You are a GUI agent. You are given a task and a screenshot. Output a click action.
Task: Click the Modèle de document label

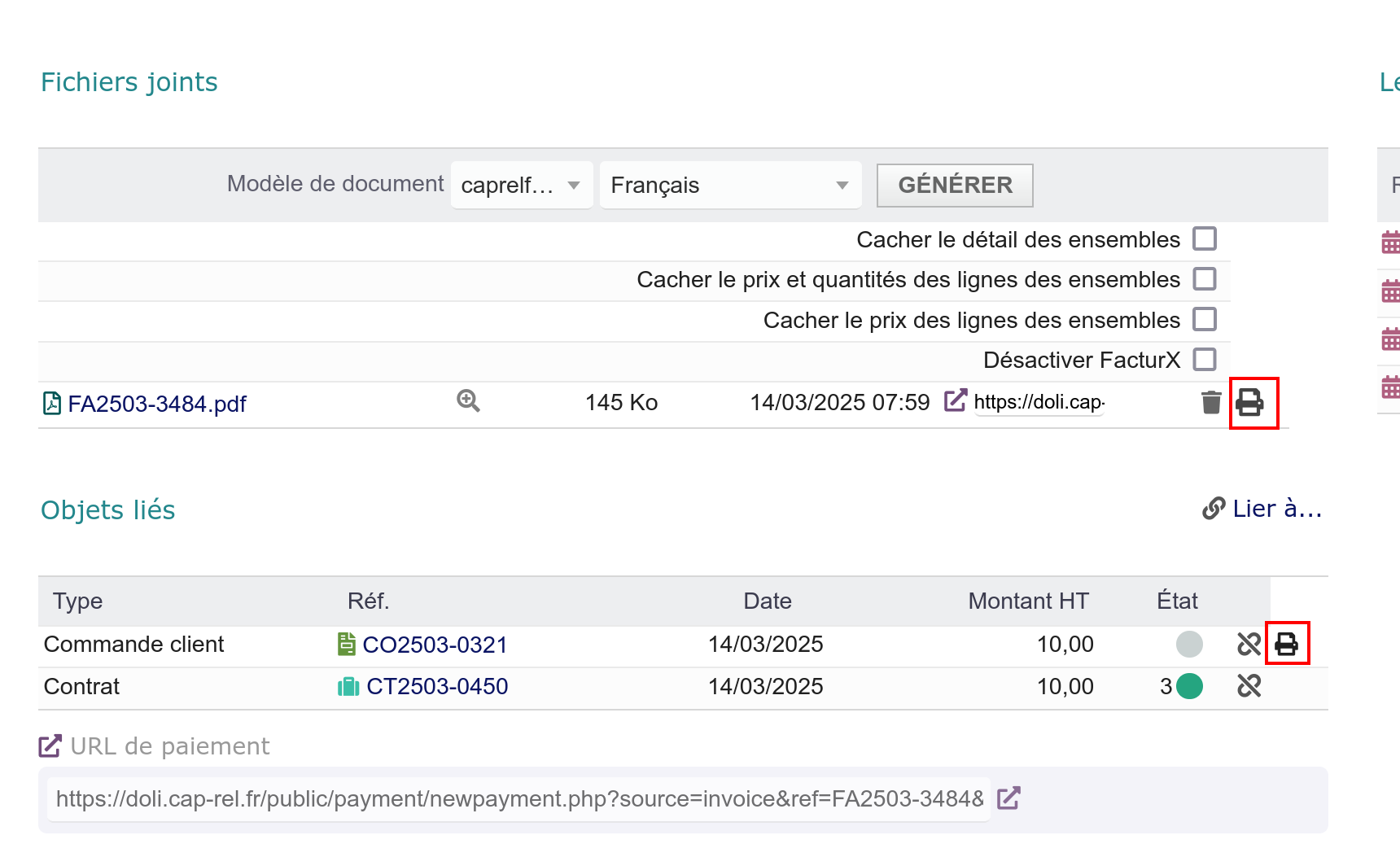335,184
